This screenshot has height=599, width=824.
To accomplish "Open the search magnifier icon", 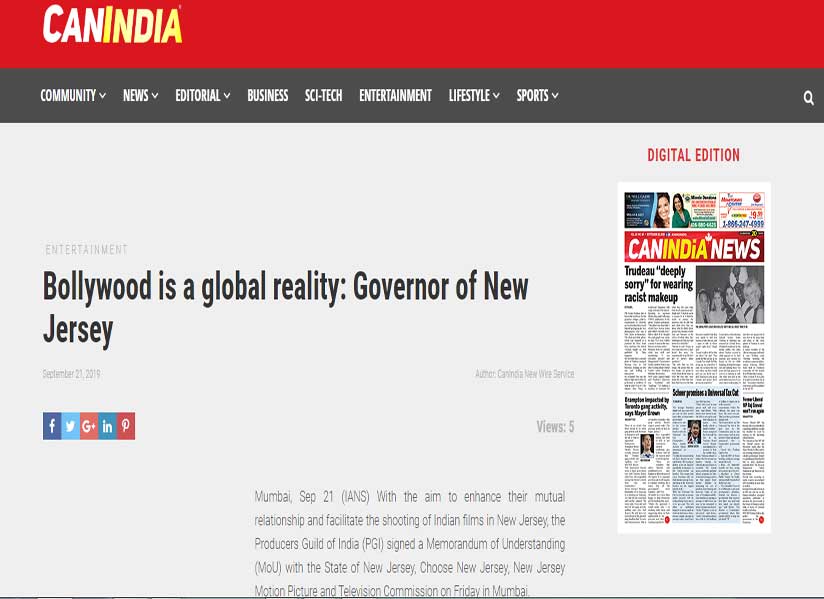I will click(x=808, y=98).
